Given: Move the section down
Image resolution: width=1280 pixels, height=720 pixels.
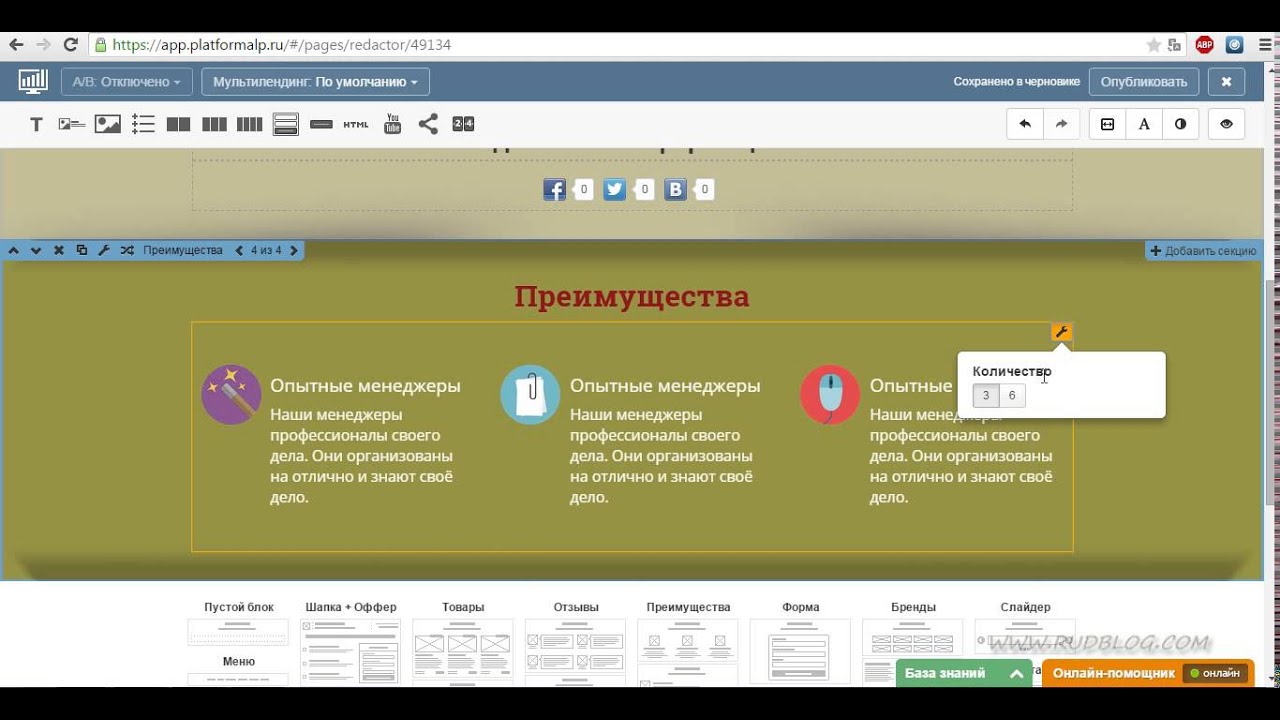Looking at the screenshot, I should (x=36, y=250).
